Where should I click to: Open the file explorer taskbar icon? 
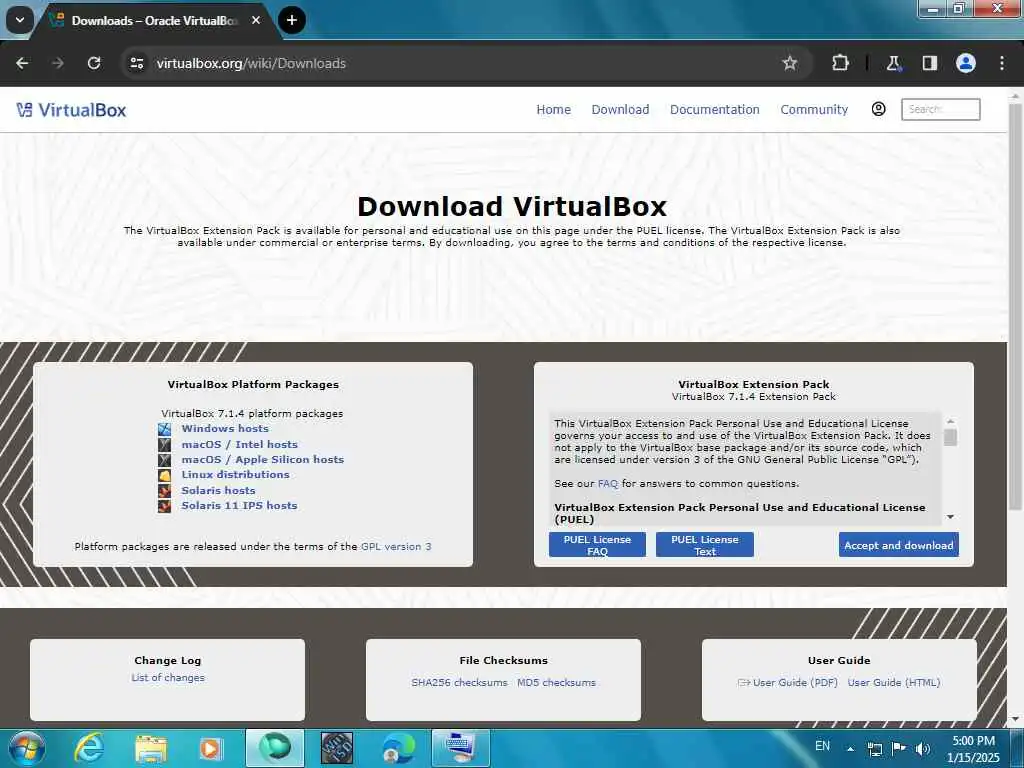151,748
